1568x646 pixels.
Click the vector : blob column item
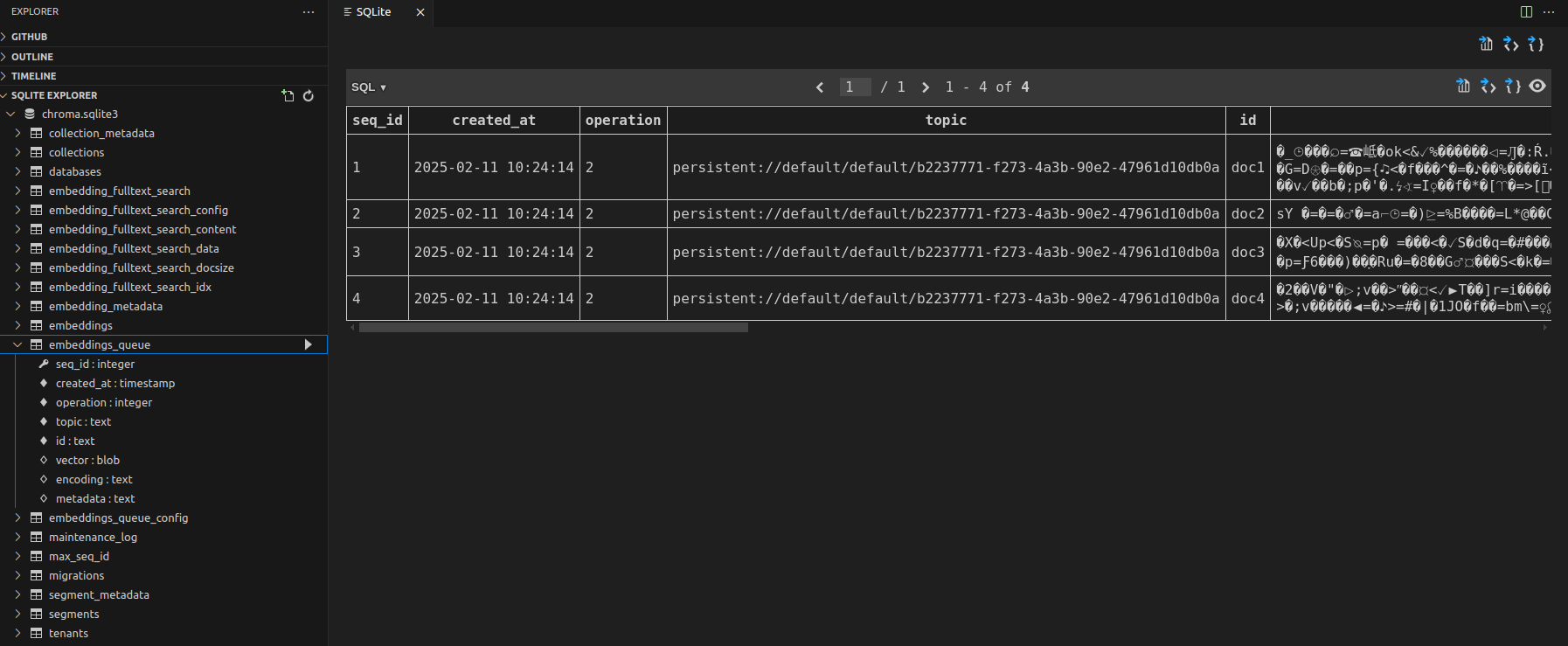(87, 460)
